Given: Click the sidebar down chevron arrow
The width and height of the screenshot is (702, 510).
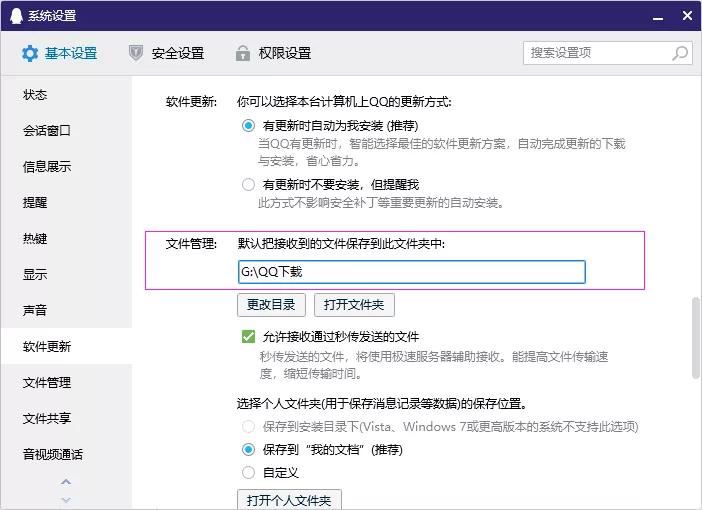Looking at the screenshot, I should [x=66, y=500].
